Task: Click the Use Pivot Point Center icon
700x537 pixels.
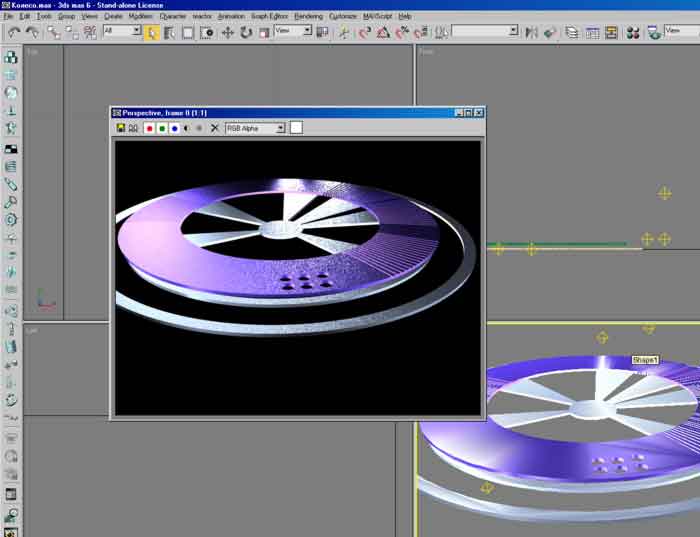Action: (322, 32)
